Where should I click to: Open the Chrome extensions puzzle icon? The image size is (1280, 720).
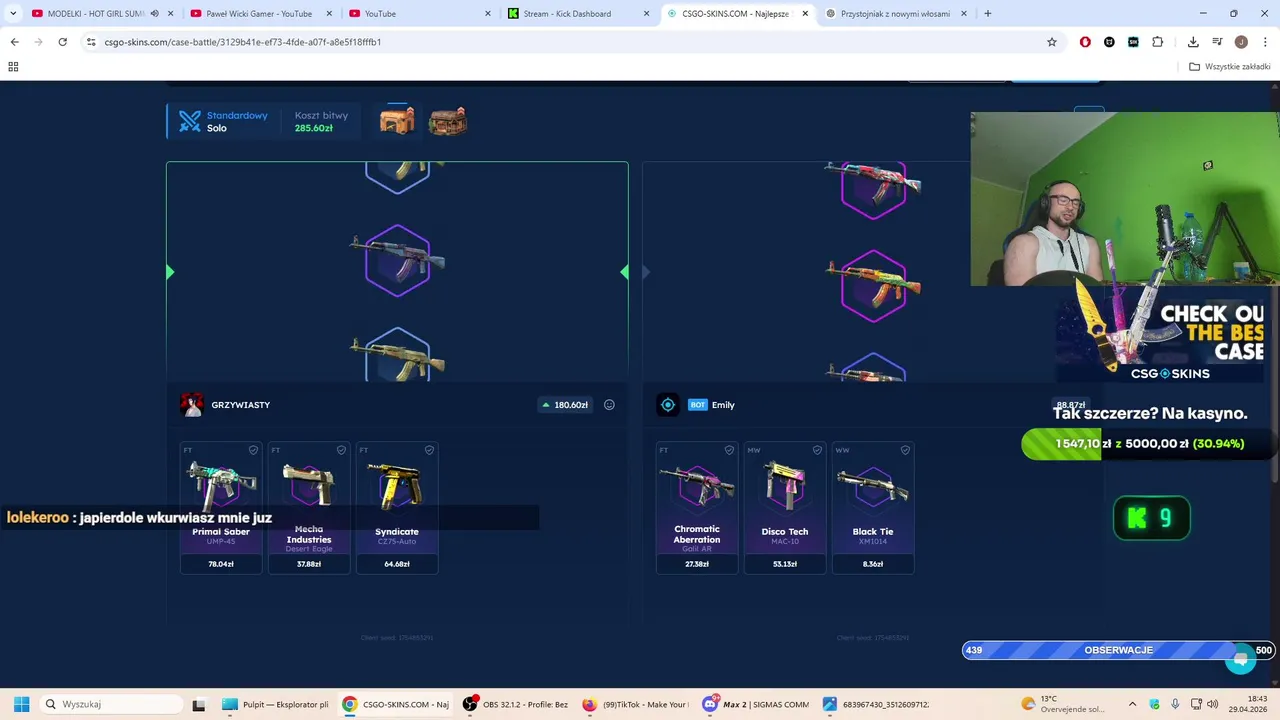point(1158,42)
